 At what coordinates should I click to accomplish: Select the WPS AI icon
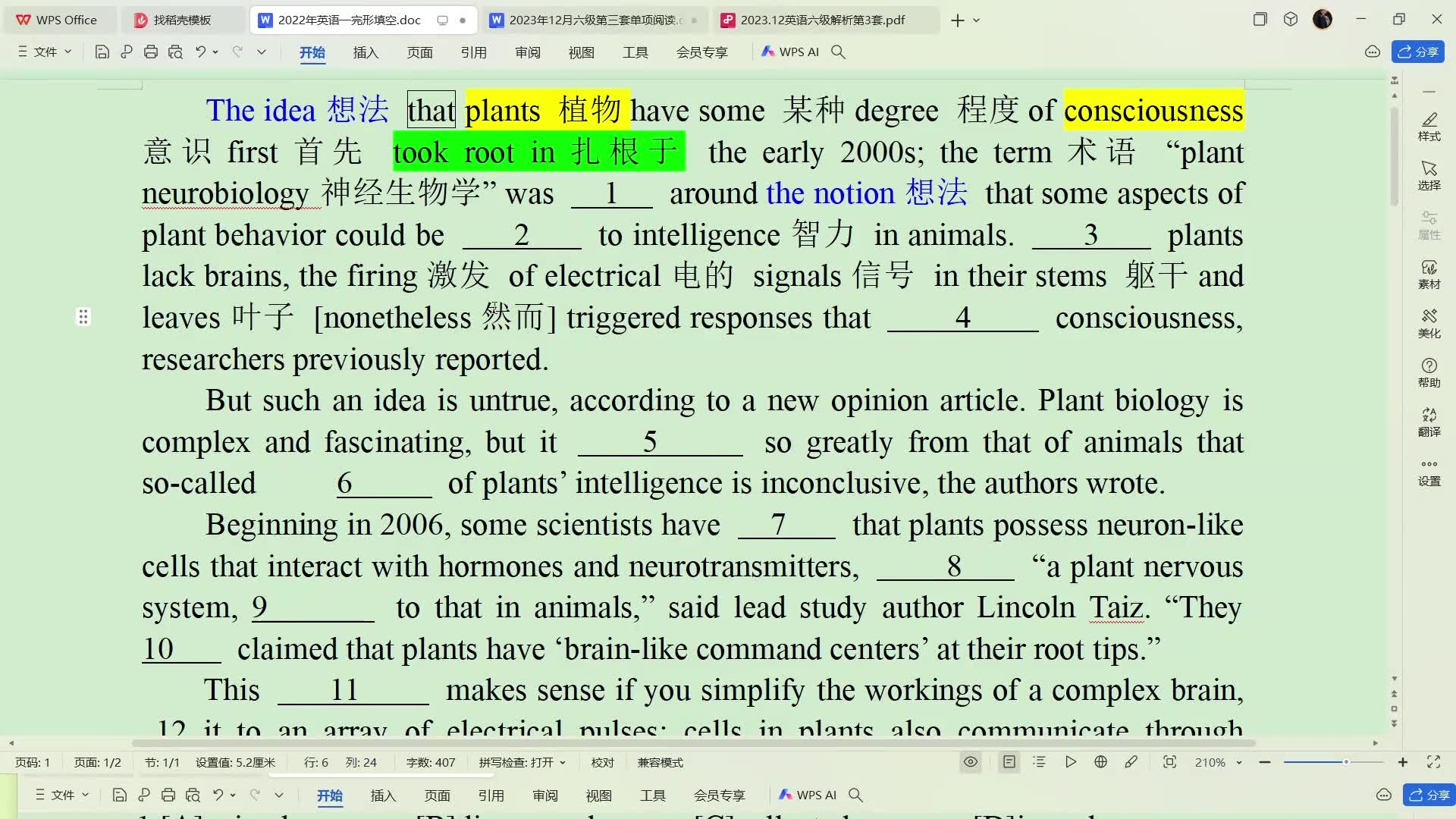(768, 51)
